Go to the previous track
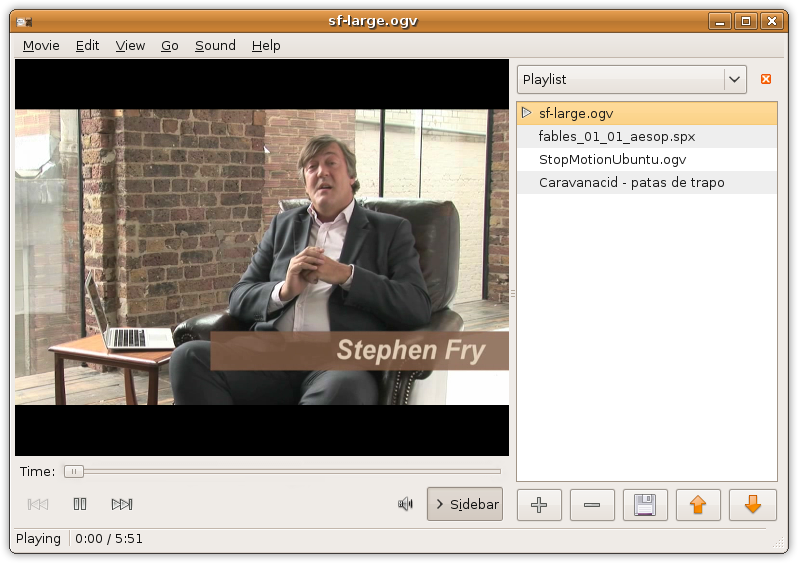This screenshot has width=798, height=563. [38, 504]
